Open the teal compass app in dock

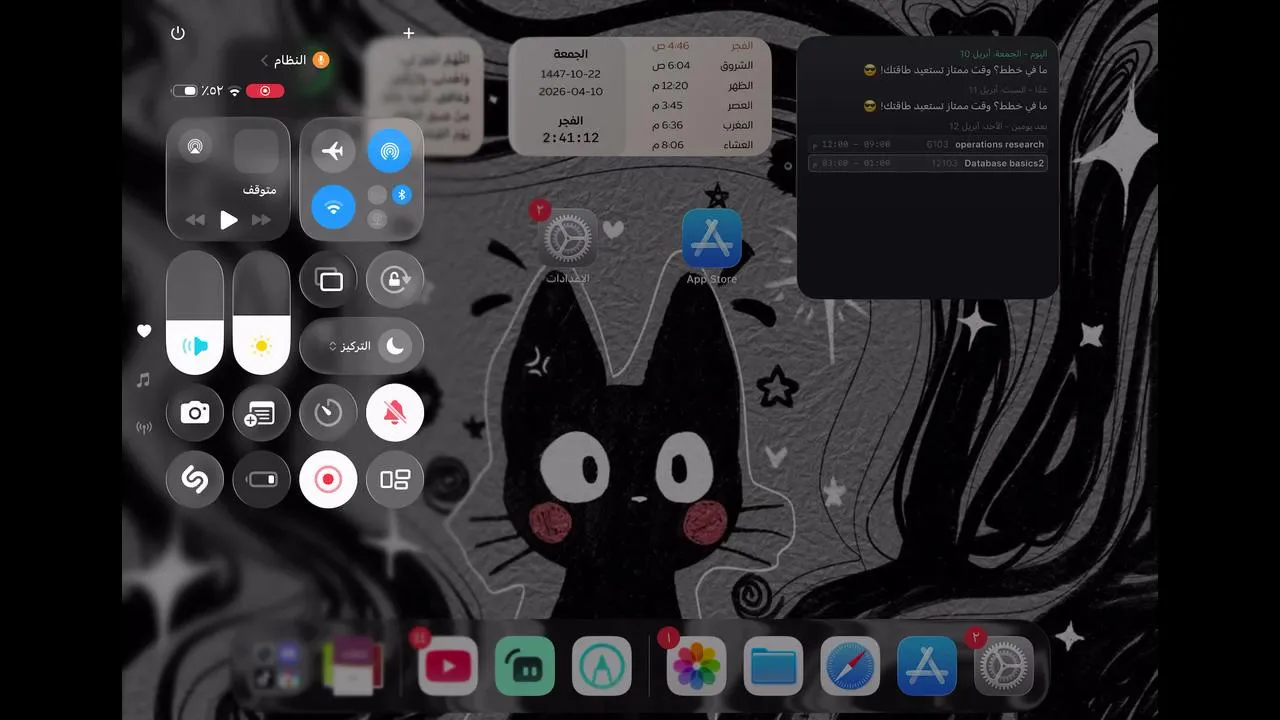pos(602,666)
